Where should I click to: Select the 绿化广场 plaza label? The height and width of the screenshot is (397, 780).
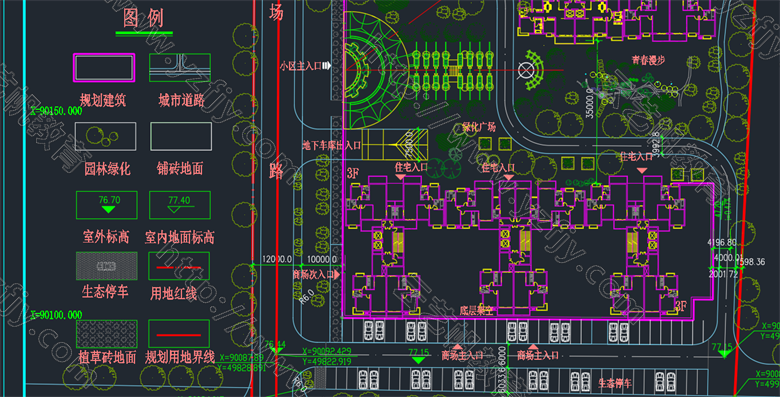[x=479, y=127]
